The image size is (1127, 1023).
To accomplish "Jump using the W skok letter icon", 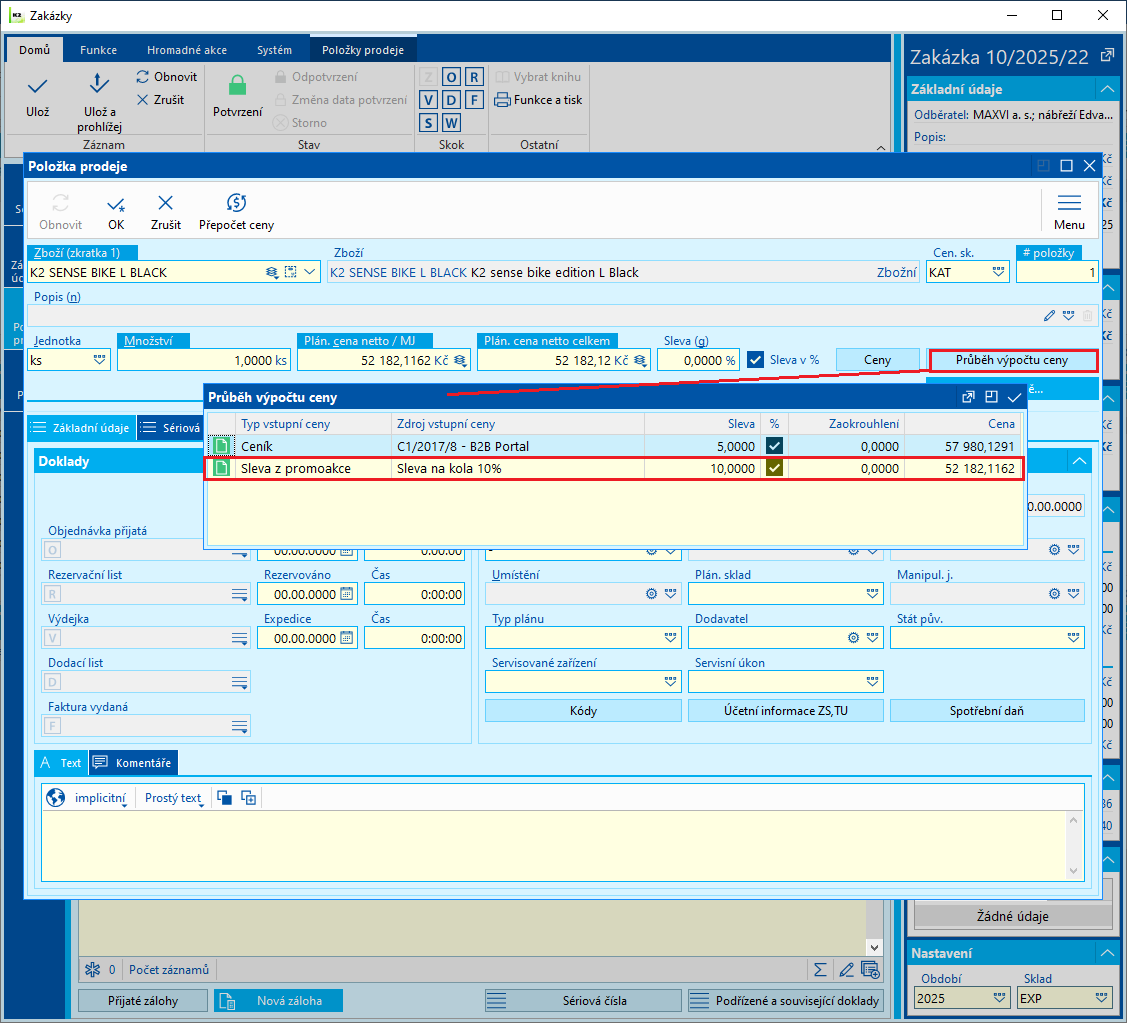I will click(451, 123).
